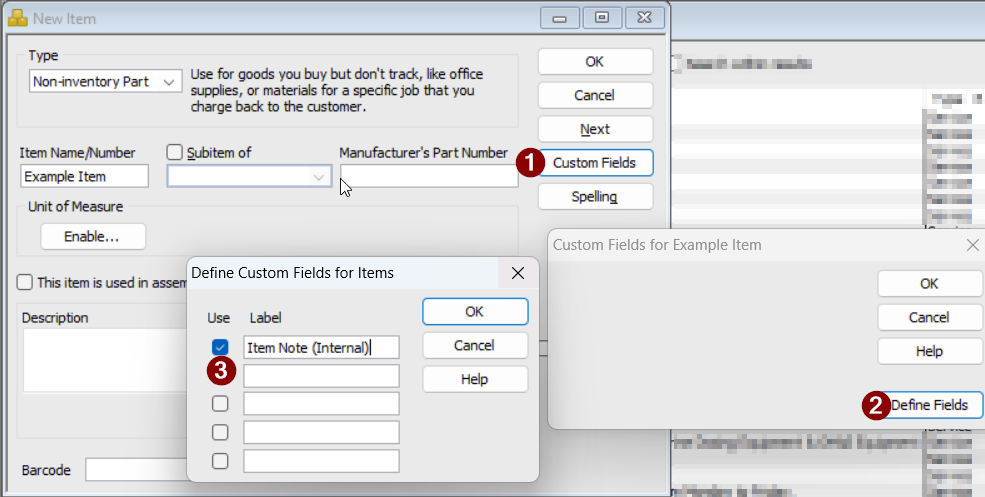Viewport: 985px width, 497px height.
Task: Open the Type dropdown showing Non-inventory Part
Action: point(106,82)
